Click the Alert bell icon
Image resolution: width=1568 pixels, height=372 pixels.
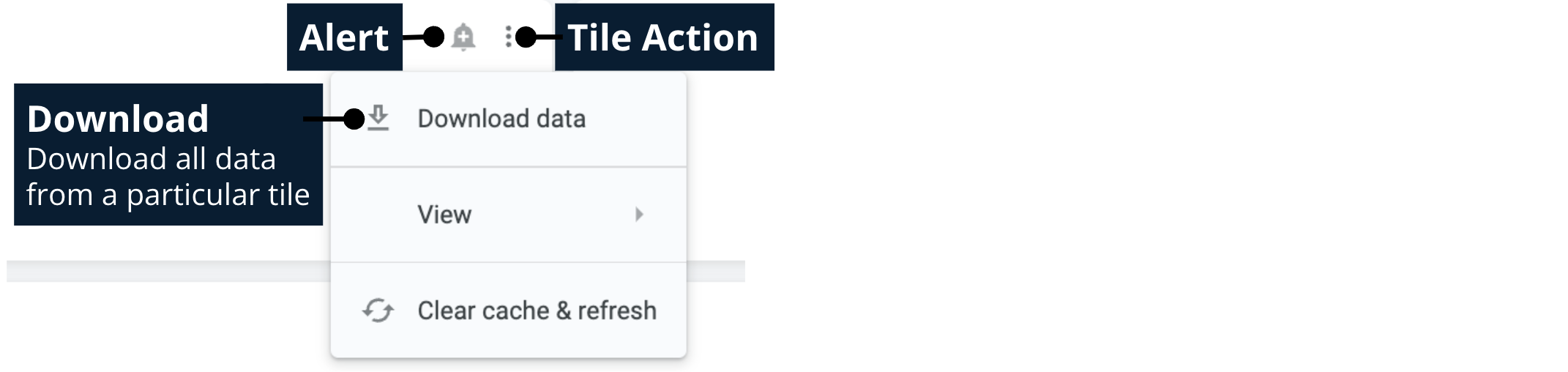click(463, 37)
